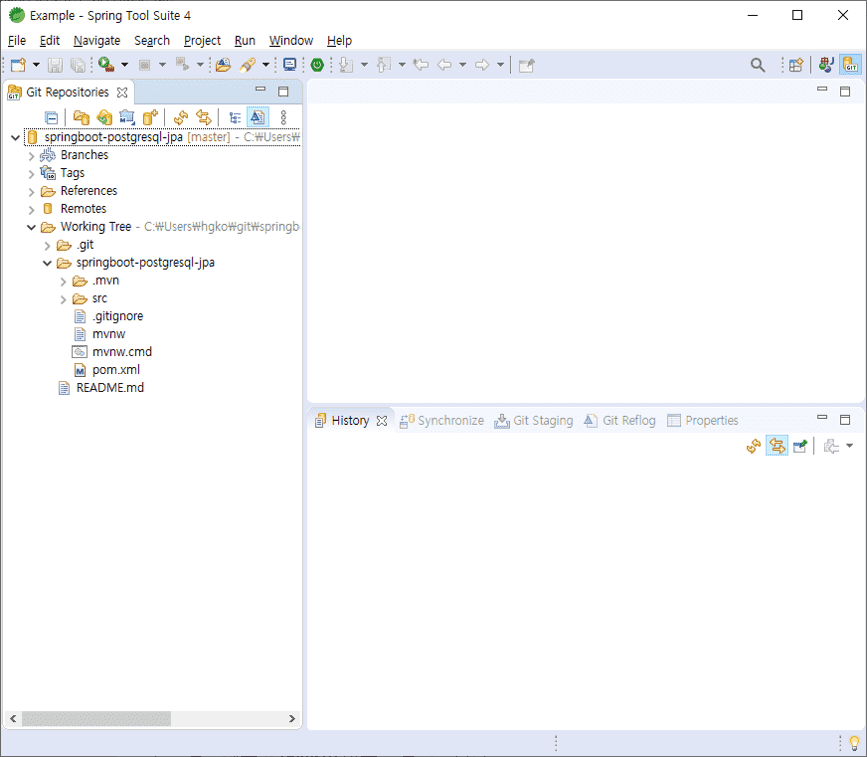
Task: Open the Forward history dropdown arrow
Action: [x=500, y=65]
